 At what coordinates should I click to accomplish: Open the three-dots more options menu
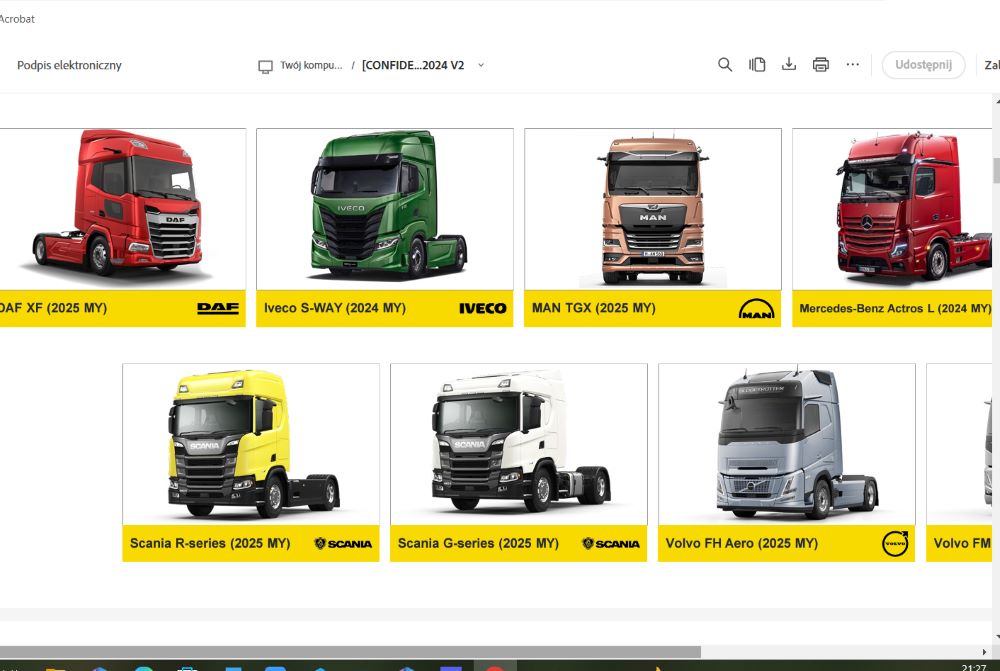(852, 65)
